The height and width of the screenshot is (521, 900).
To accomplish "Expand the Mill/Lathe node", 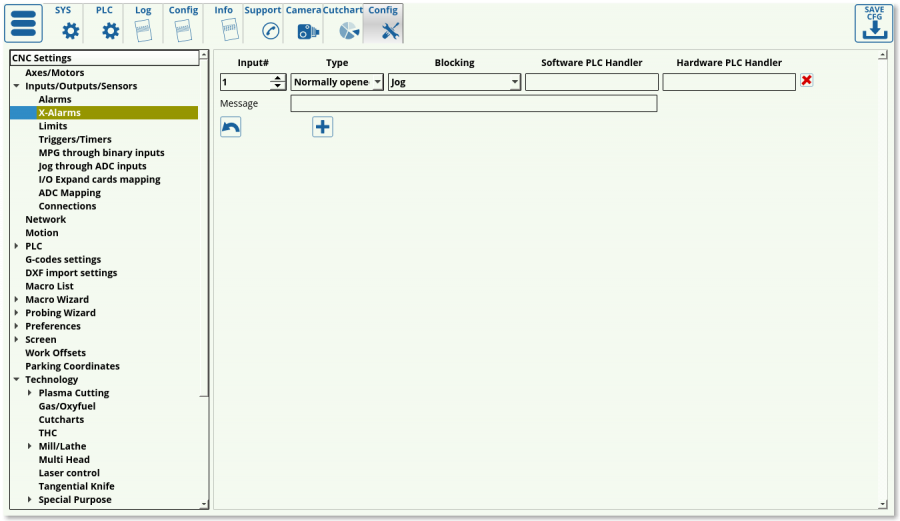I will [x=30, y=446].
